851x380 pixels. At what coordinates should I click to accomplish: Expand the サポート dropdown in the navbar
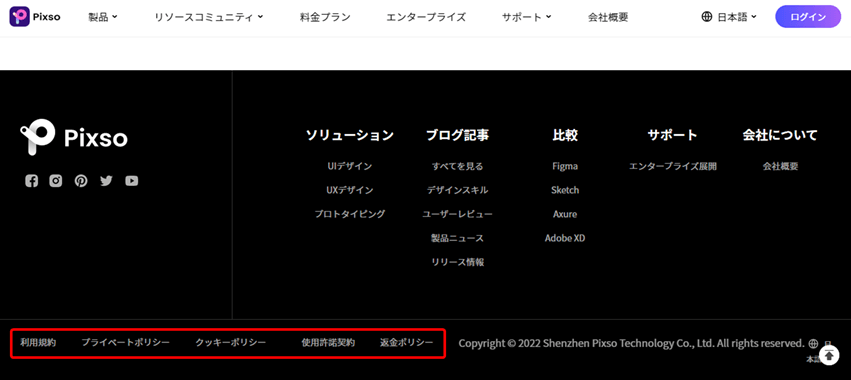click(526, 17)
